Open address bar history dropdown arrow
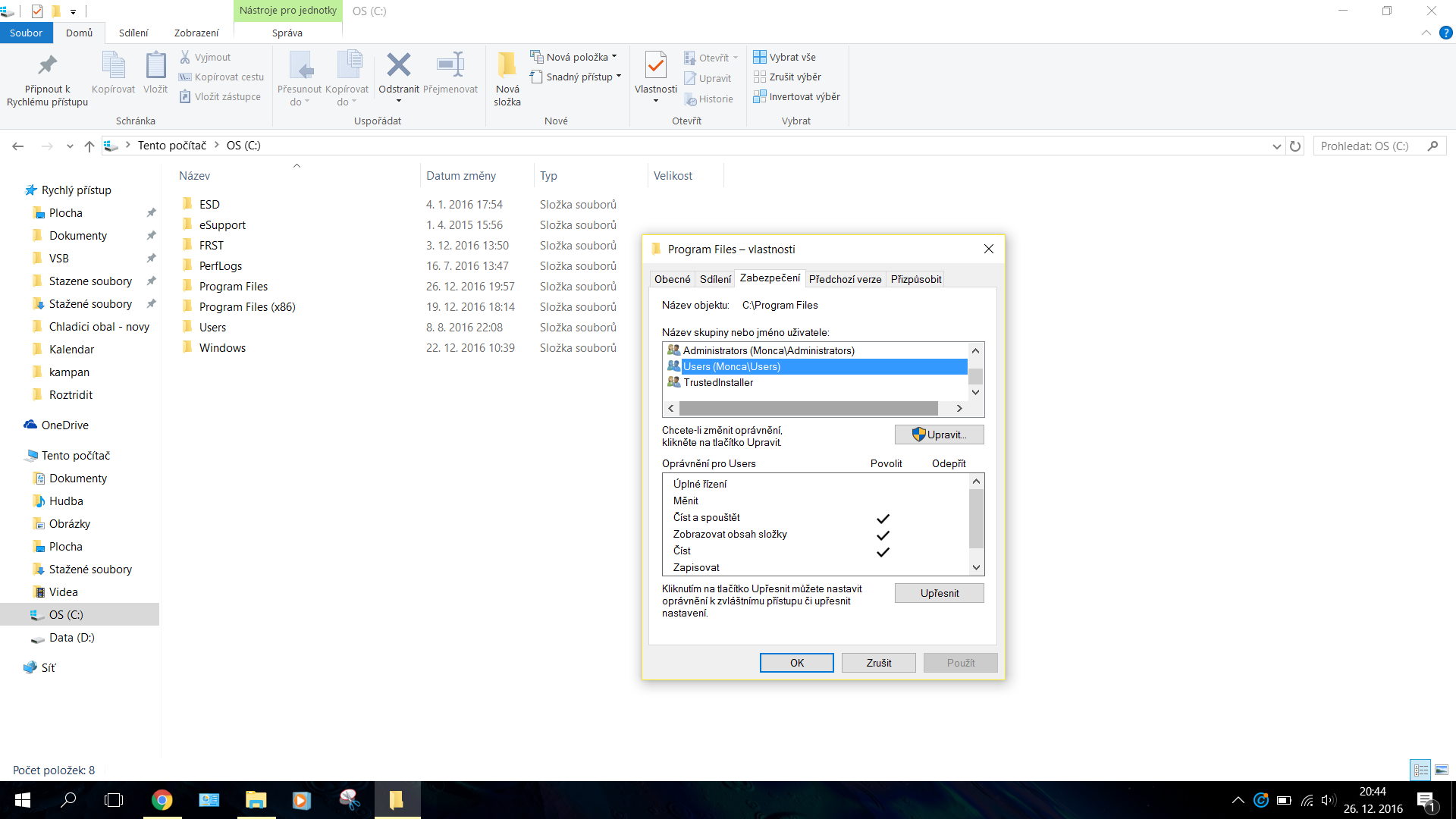 pos(1276,146)
